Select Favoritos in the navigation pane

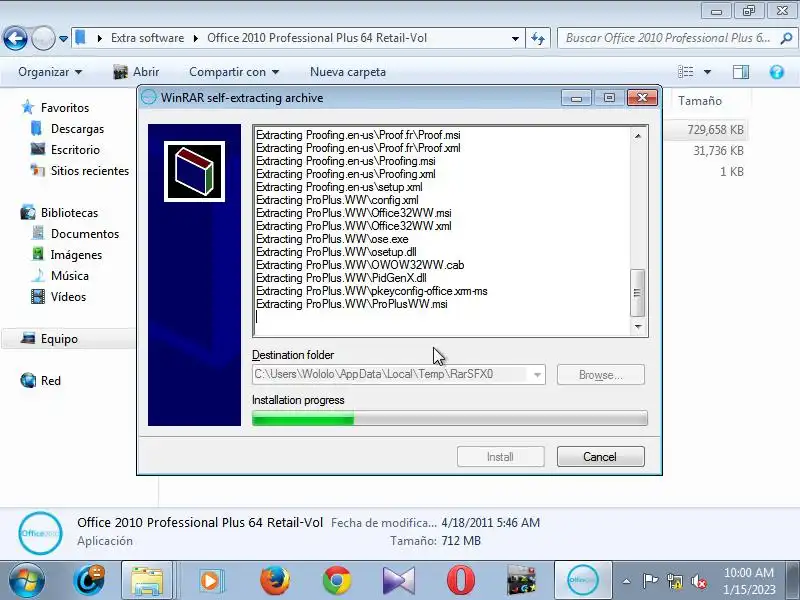(65, 108)
